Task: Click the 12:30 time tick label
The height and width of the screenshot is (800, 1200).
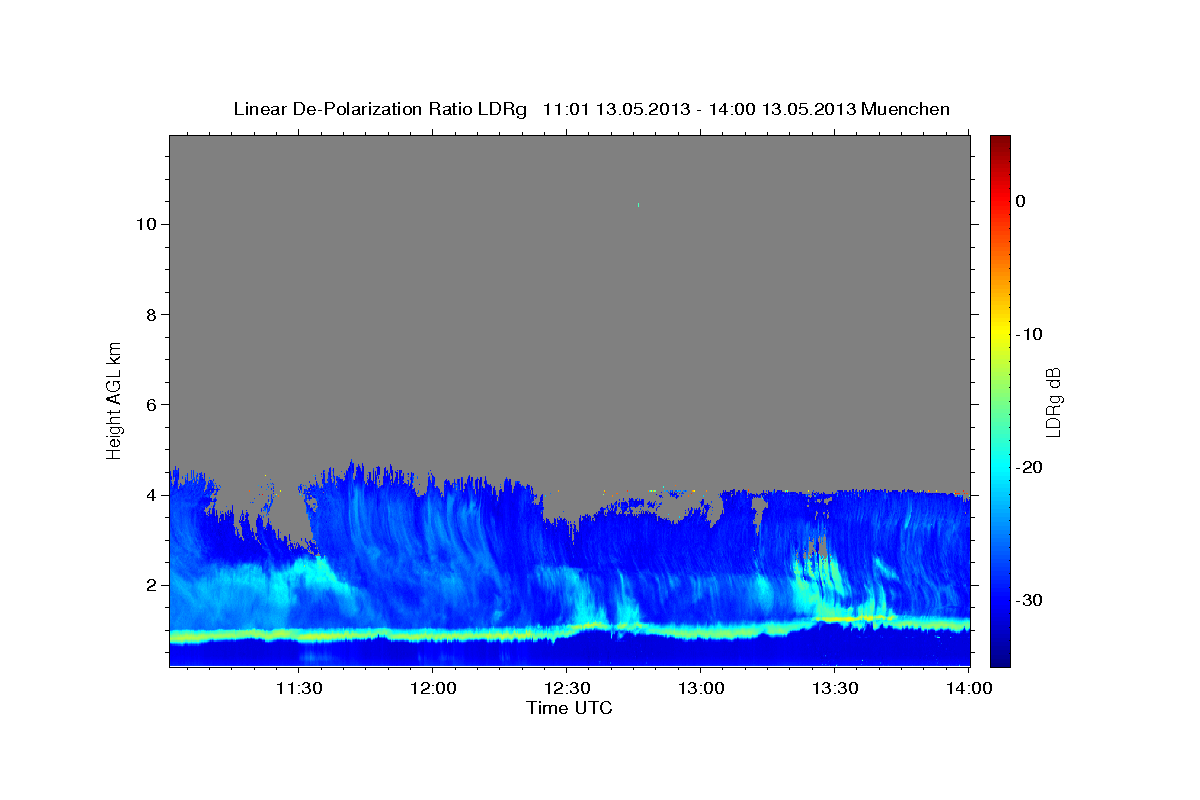Action: [x=566, y=689]
